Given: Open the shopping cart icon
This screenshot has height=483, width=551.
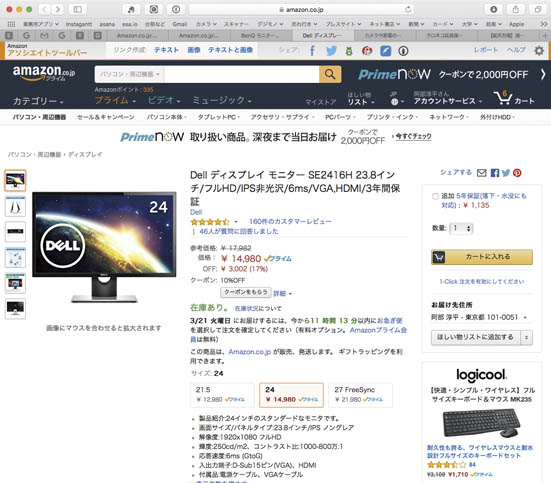Looking at the screenshot, I should click(503, 98).
